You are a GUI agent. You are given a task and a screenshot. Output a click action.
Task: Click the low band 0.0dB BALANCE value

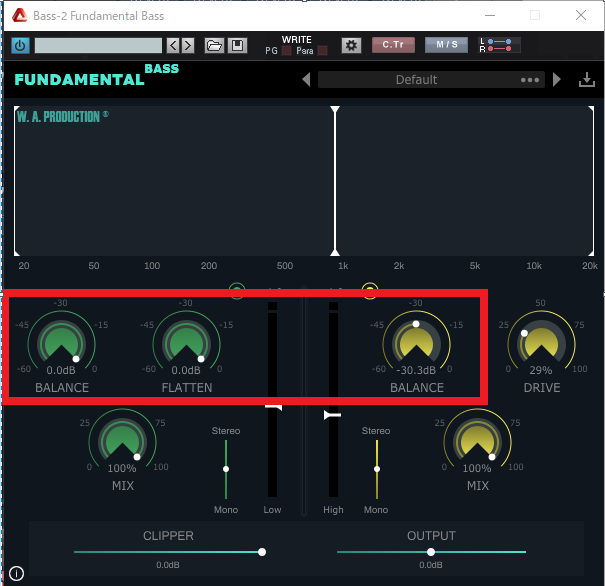(x=61, y=370)
